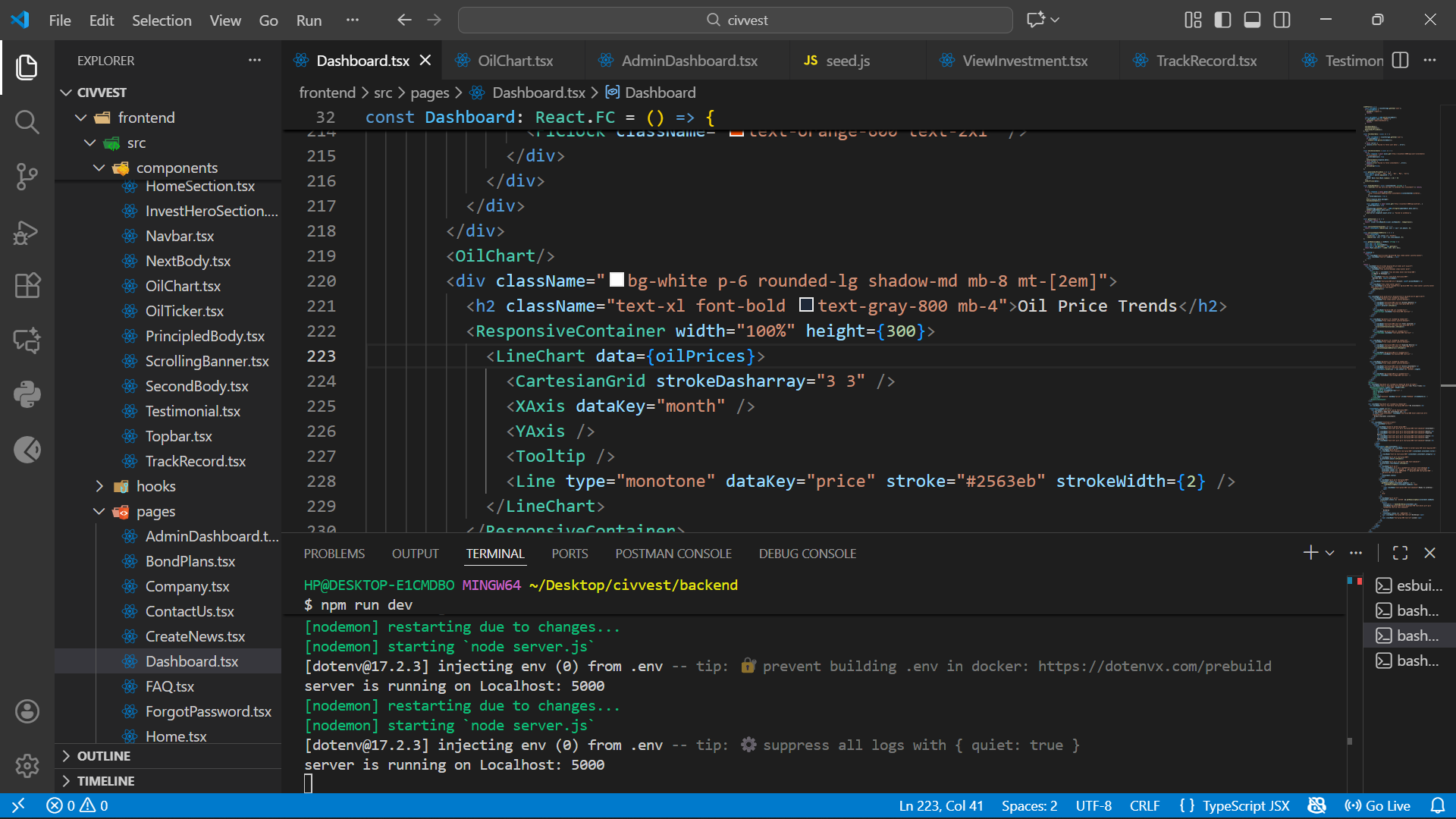Image resolution: width=1456 pixels, height=819 pixels.
Task: Open the Explorer view in activity bar
Action: coord(27,67)
